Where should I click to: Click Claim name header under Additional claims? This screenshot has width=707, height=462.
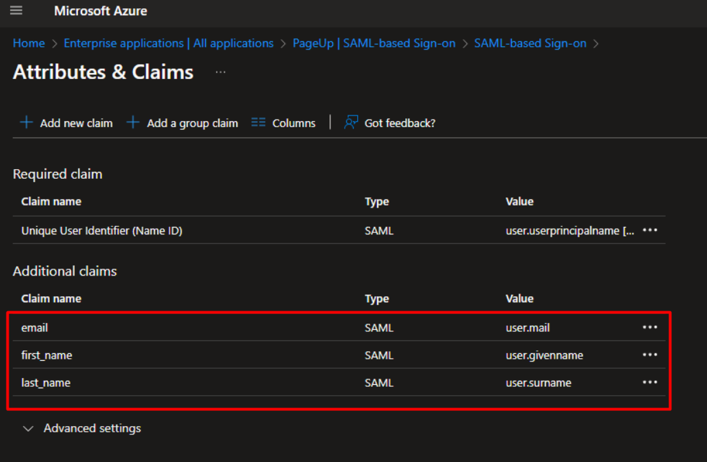coord(51,299)
